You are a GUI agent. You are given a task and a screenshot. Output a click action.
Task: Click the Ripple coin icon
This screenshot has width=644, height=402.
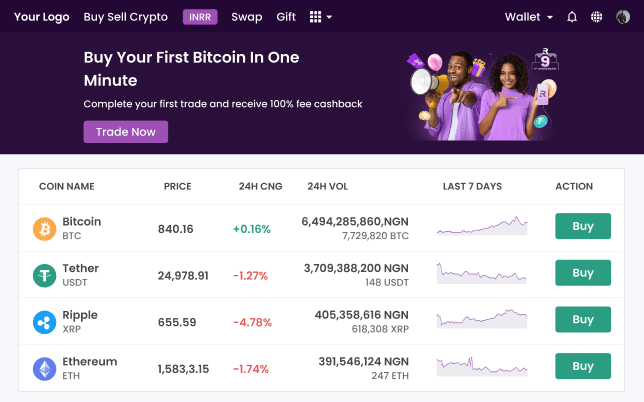pos(44,322)
